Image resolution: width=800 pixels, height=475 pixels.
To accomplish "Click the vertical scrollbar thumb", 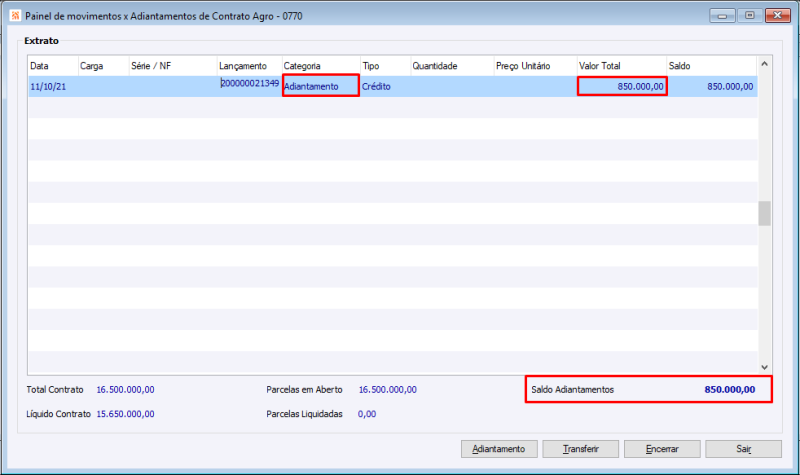I will (764, 213).
